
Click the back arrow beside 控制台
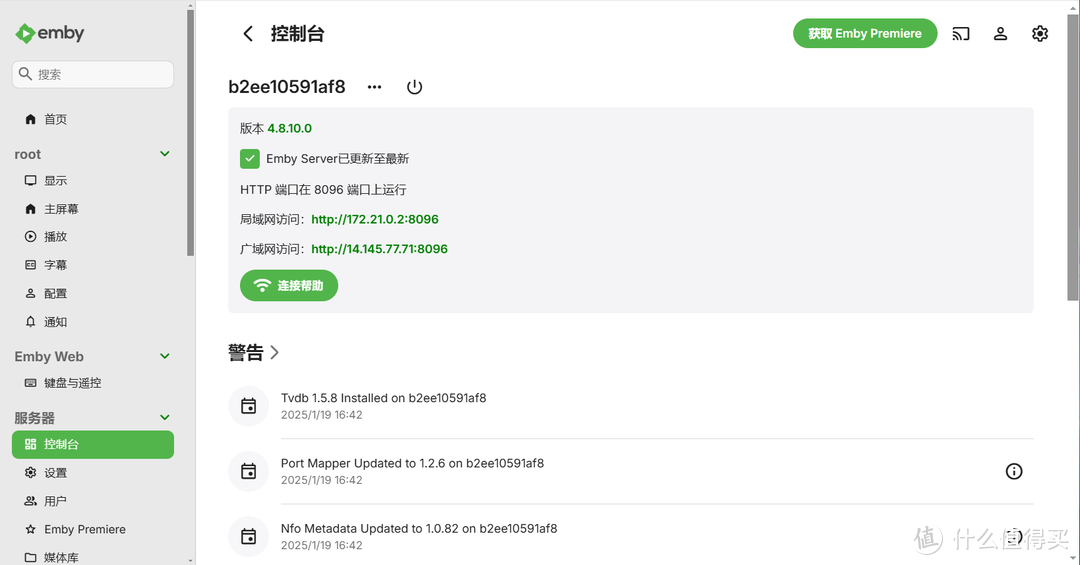(248, 33)
